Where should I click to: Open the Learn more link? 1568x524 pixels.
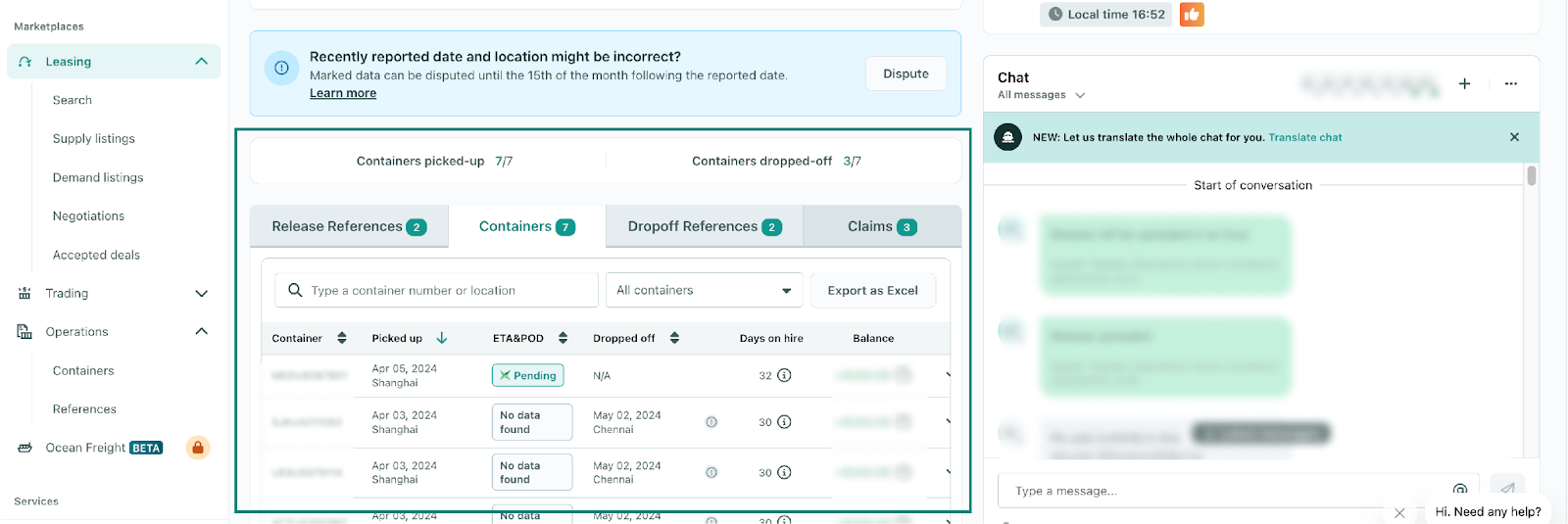[x=343, y=93]
